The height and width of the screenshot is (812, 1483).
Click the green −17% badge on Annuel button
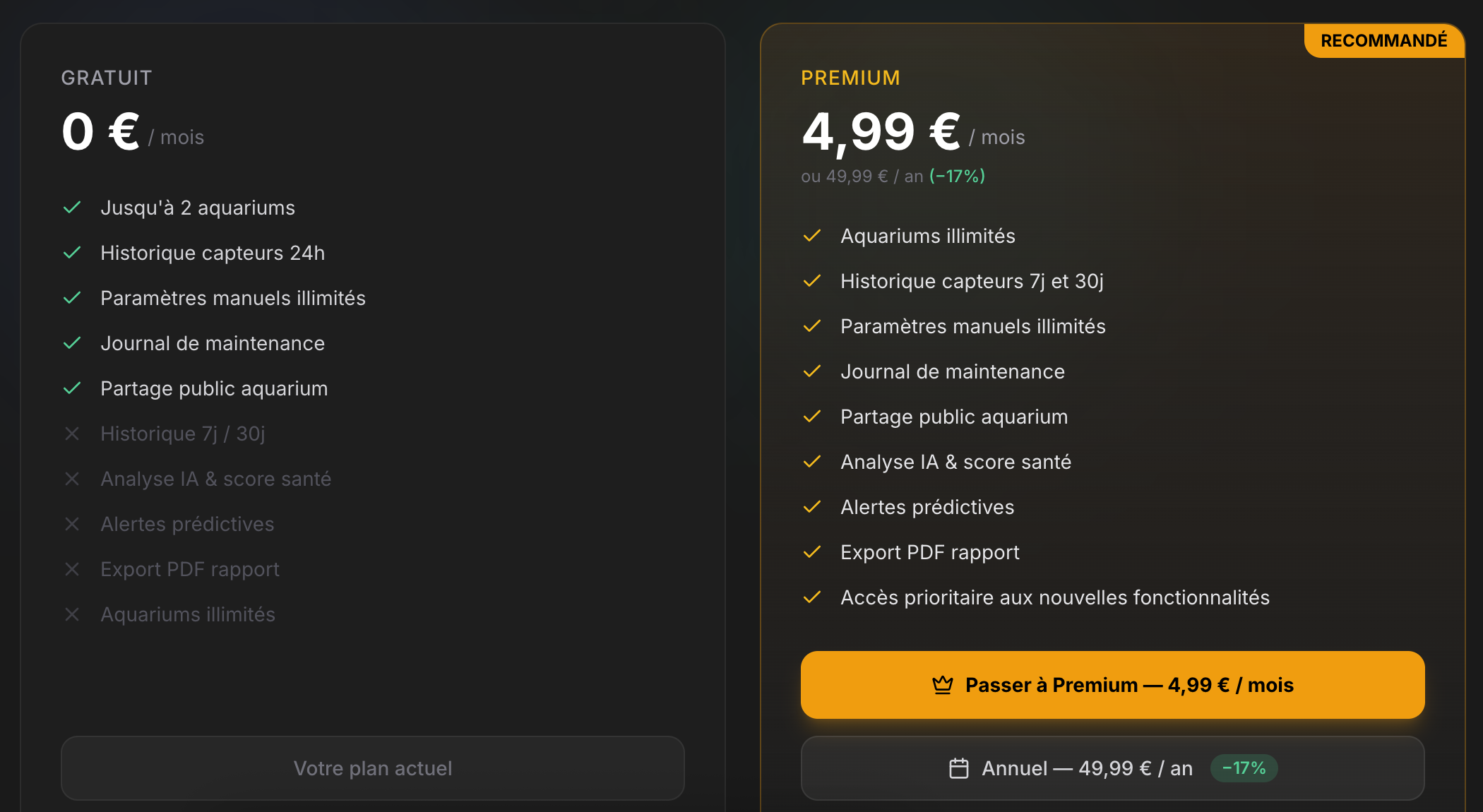pos(1244,768)
